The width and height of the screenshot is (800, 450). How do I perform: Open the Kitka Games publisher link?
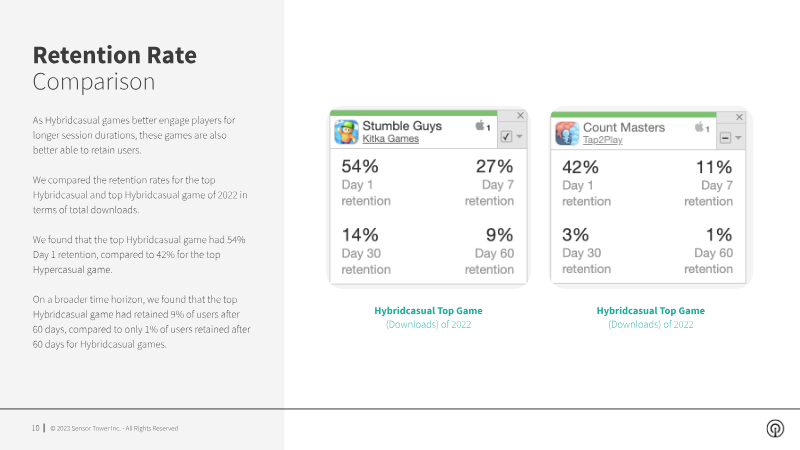pos(391,140)
